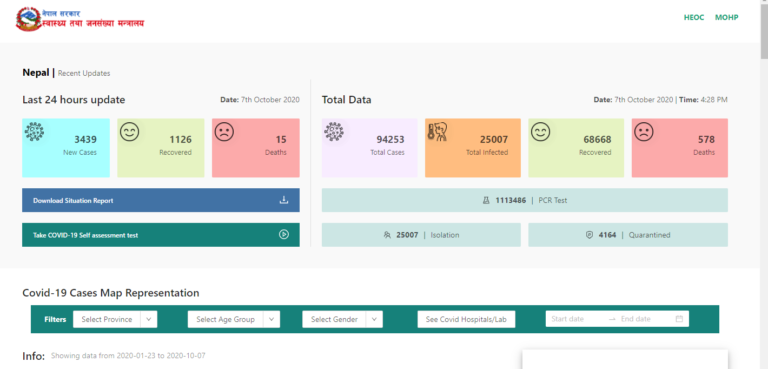Select the orange Total Infected 25007 card
The height and width of the screenshot is (369, 768).
(473, 148)
